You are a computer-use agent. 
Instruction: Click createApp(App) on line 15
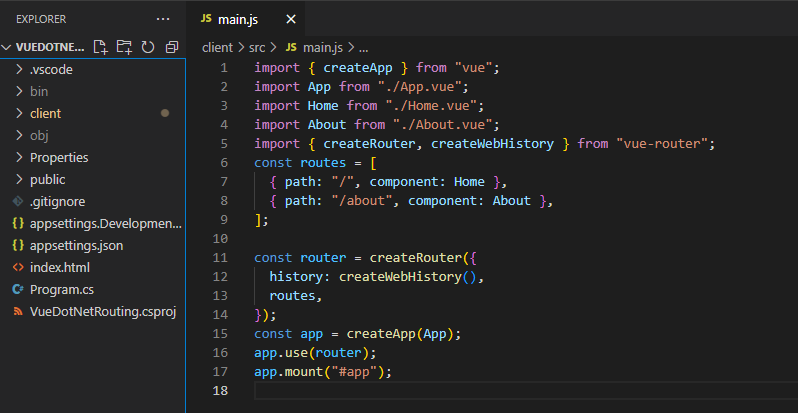pyautogui.click(x=400, y=334)
